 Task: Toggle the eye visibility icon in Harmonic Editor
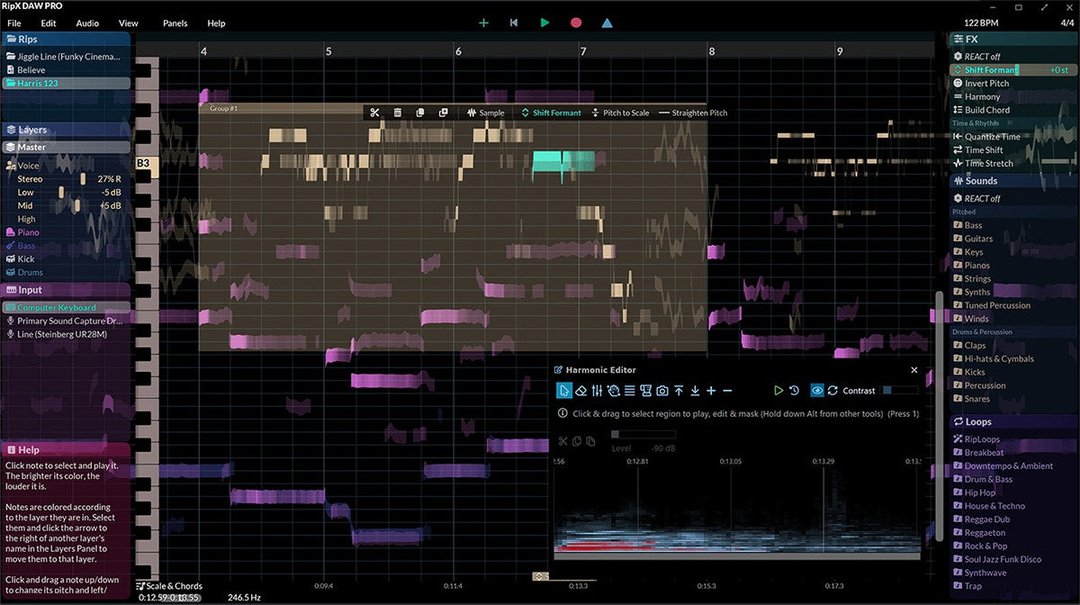(x=819, y=390)
